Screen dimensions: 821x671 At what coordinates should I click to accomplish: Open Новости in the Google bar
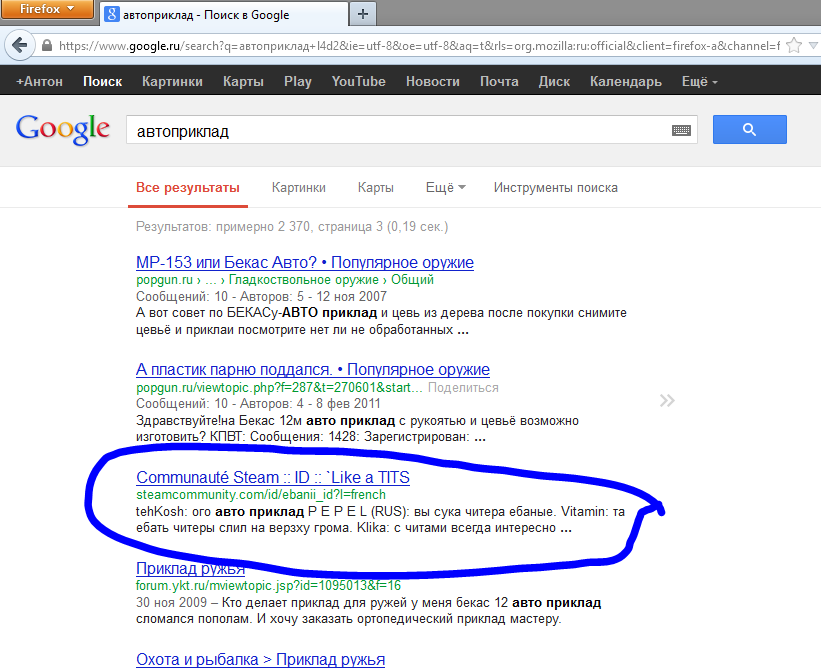433,82
